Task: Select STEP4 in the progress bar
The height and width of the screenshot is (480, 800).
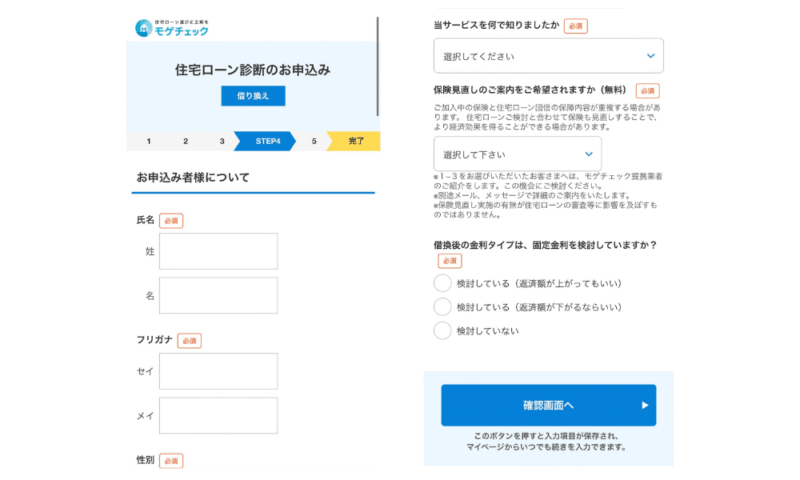Action: click(265, 141)
